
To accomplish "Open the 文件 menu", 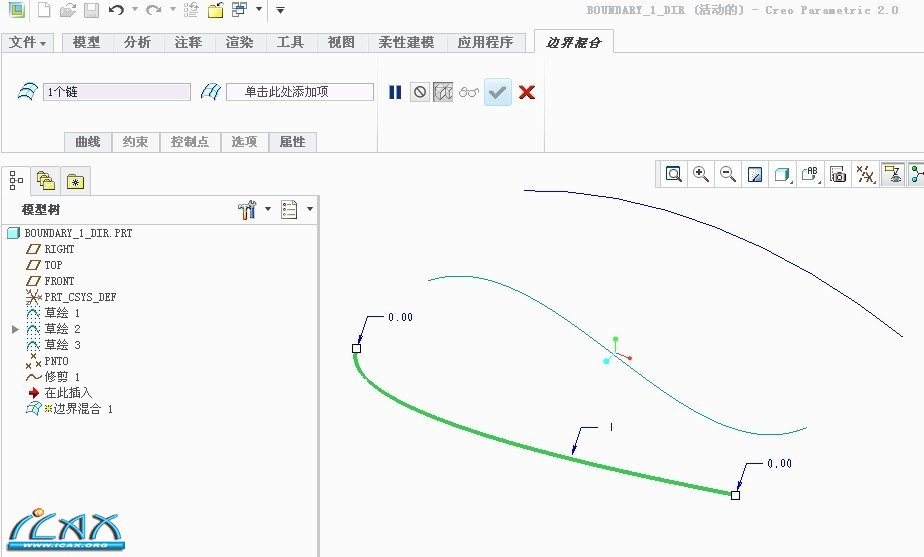I will 27,42.
